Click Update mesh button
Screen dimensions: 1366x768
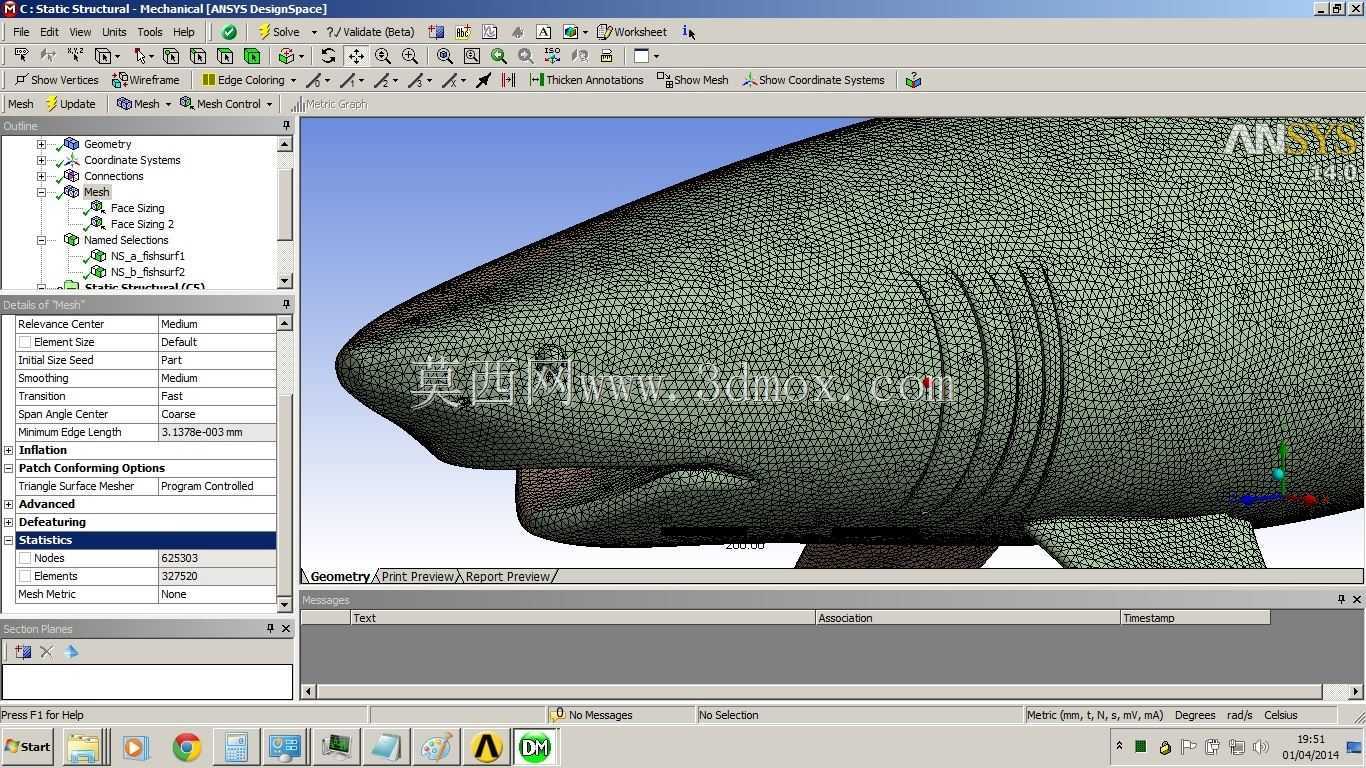coord(70,104)
